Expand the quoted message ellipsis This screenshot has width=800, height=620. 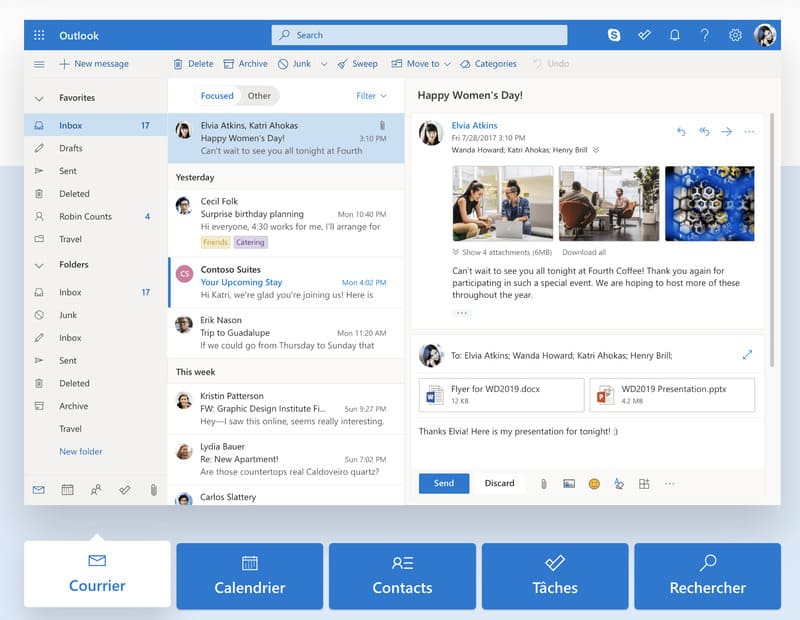pyautogui.click(x=462, y=313)
